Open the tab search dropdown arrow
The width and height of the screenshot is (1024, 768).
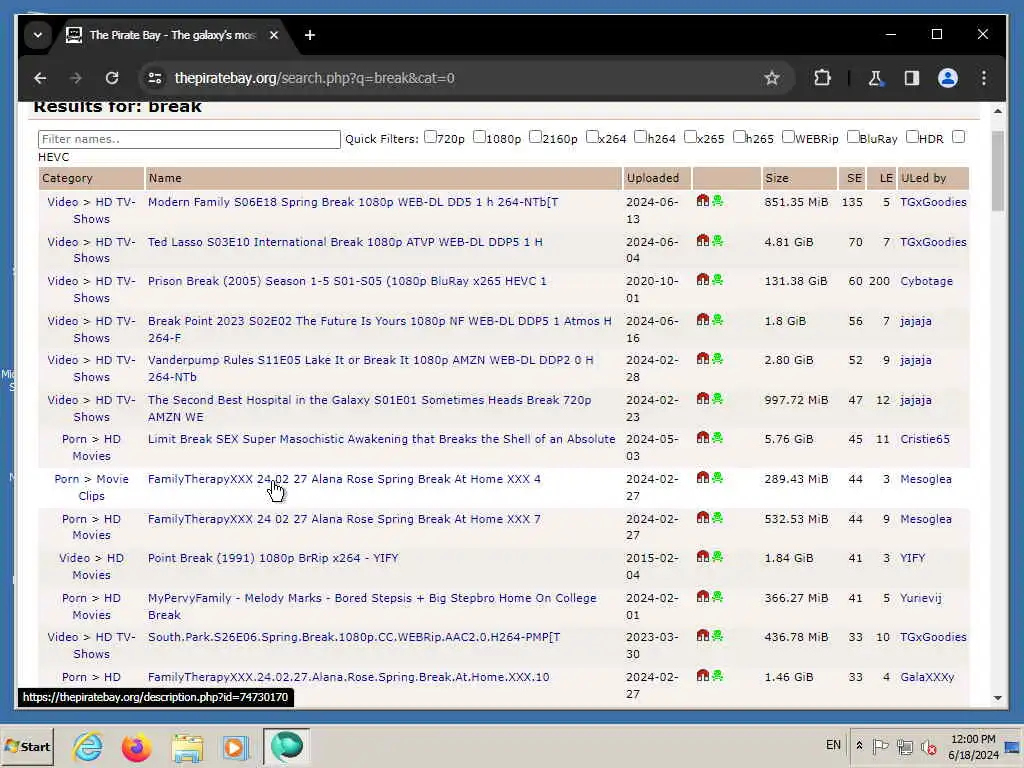pyautogui.click(x=38, y=35)
